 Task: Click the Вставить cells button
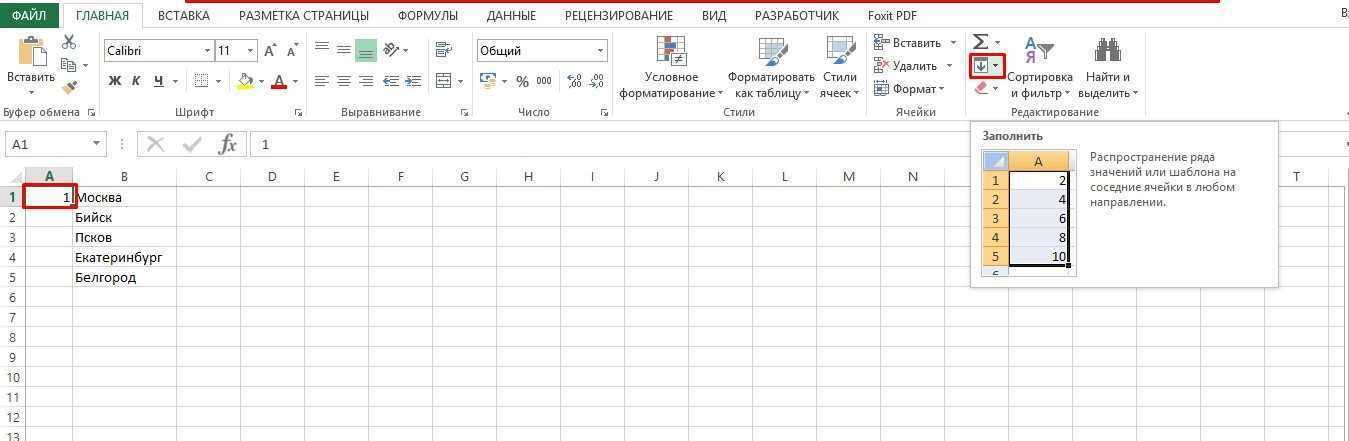(907, 42)
